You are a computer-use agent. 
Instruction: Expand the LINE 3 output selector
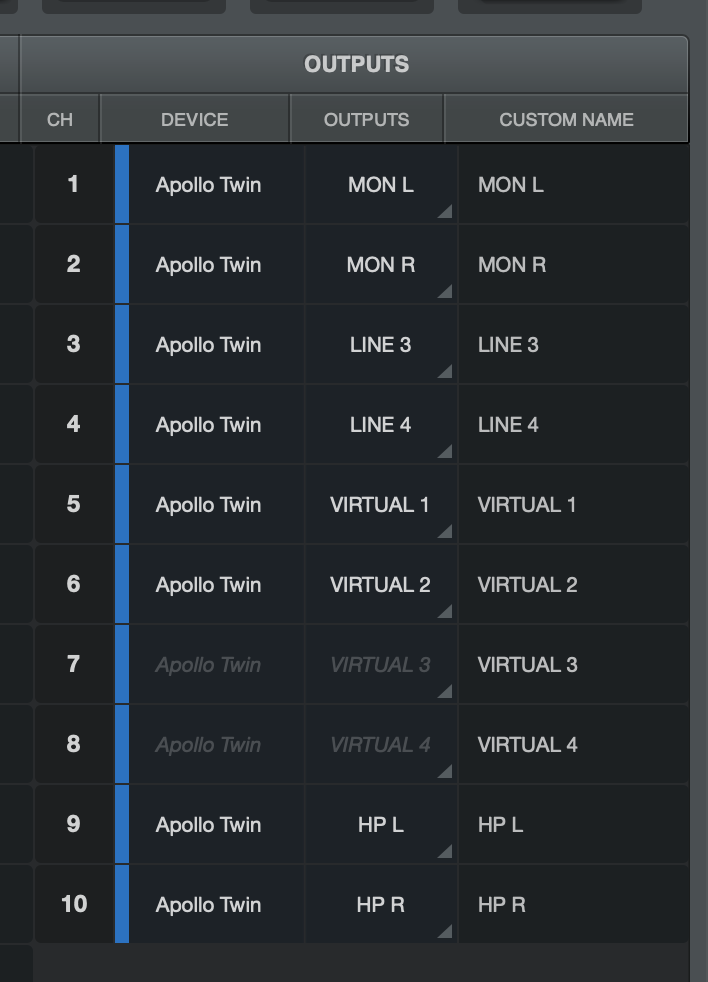click(381, 344)
